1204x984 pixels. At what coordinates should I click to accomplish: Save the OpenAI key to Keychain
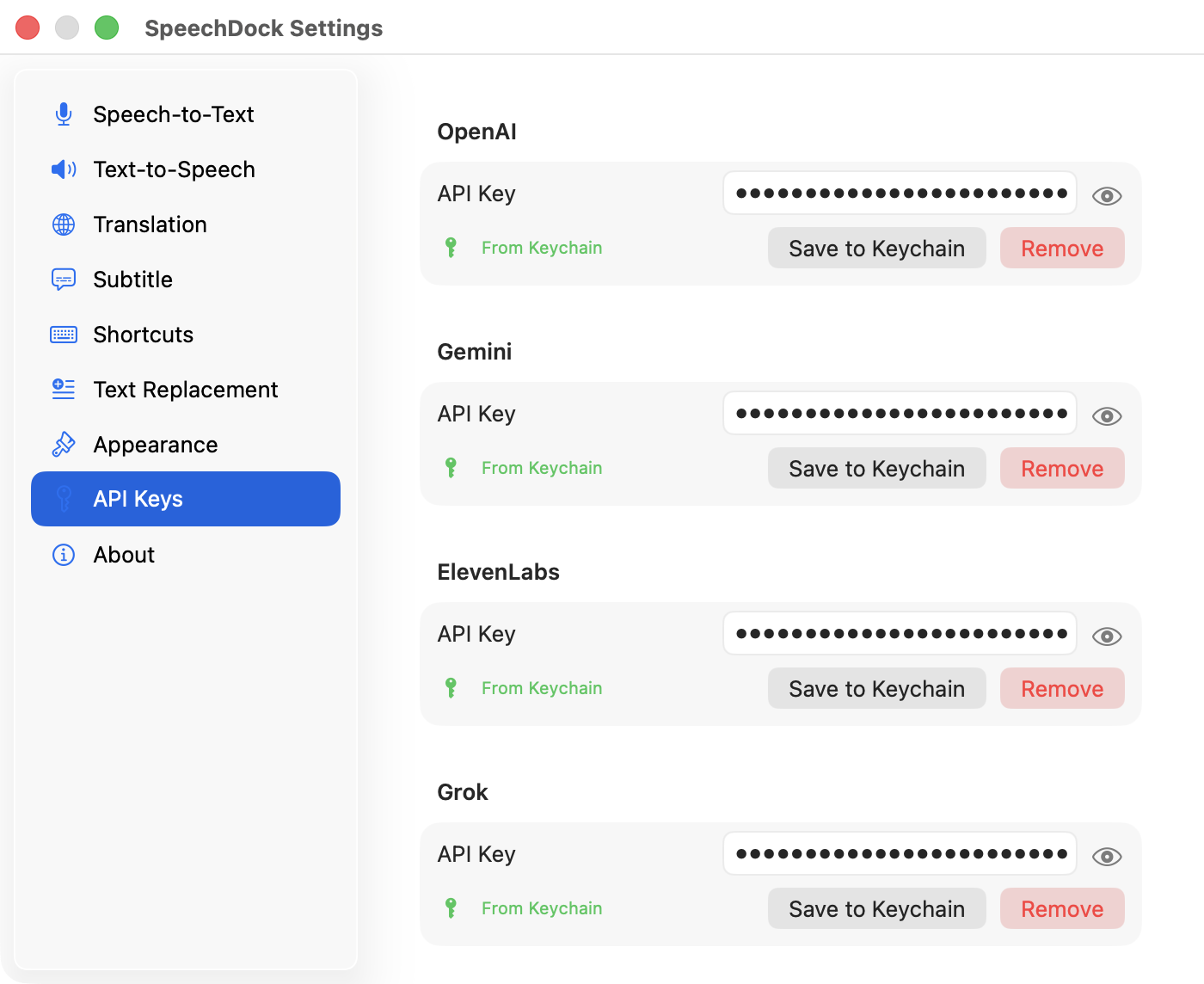click(876, 248)
